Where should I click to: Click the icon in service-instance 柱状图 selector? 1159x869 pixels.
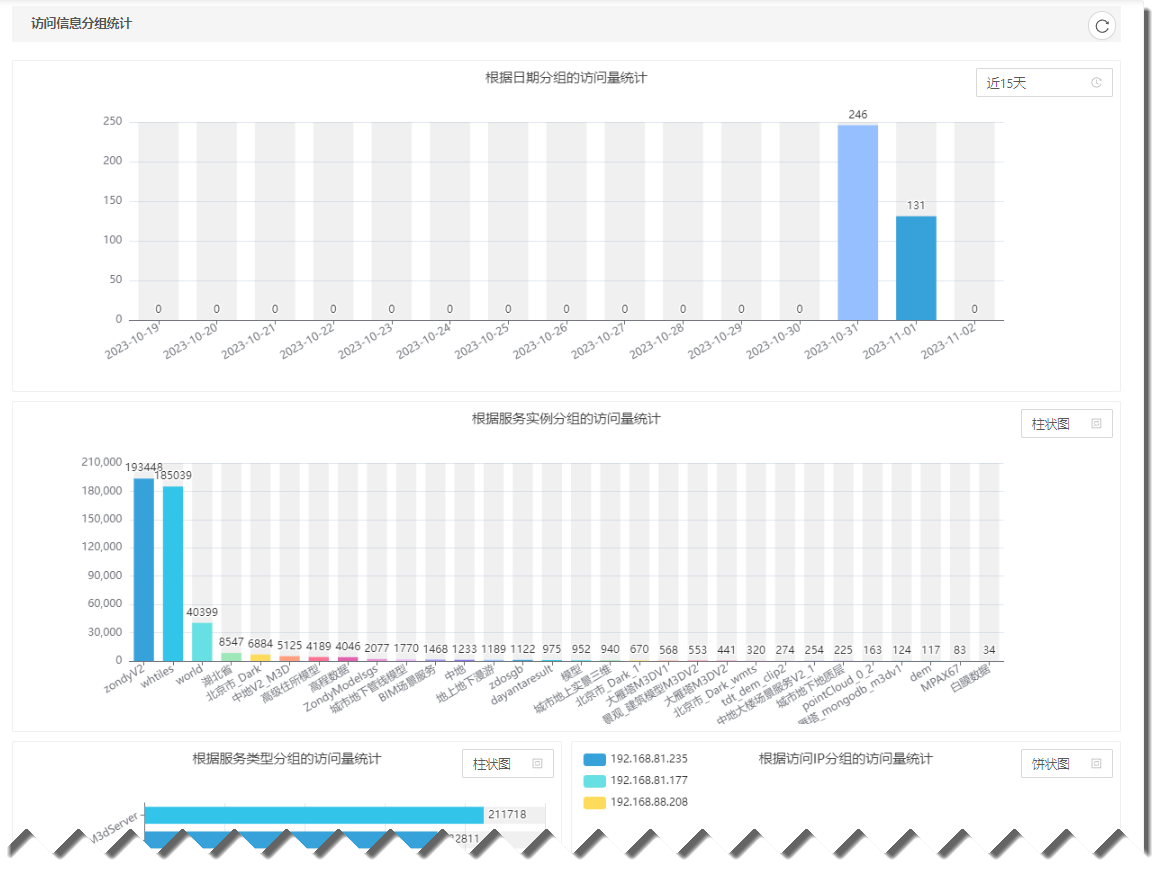pyautogui.click(x=1096, y=424)
